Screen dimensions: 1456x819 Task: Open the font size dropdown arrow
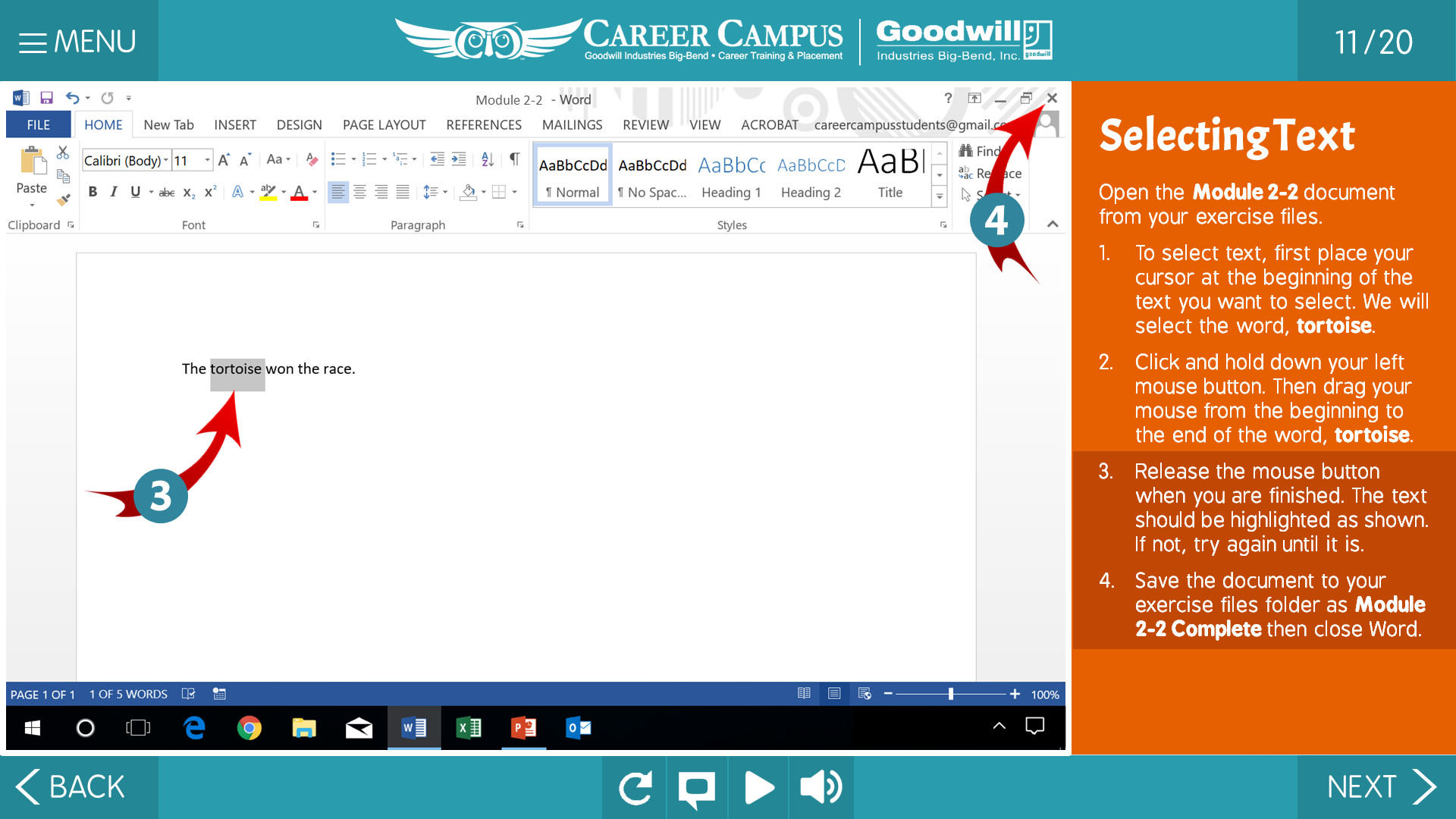pos(207,160)
